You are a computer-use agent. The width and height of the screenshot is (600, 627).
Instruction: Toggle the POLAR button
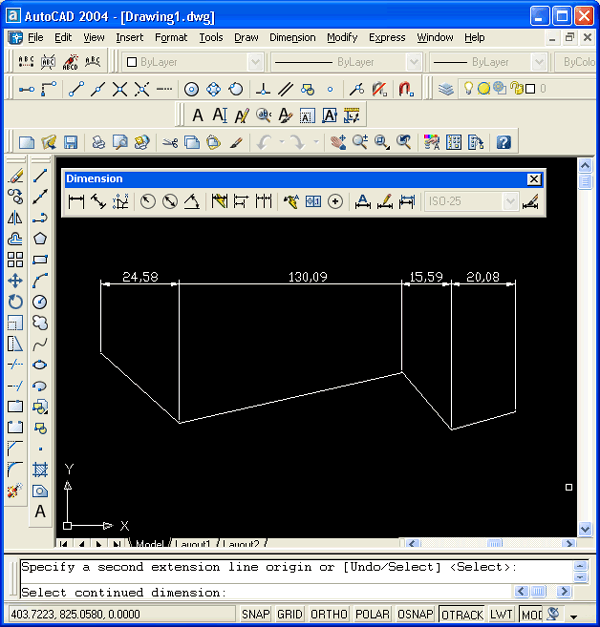372,614
